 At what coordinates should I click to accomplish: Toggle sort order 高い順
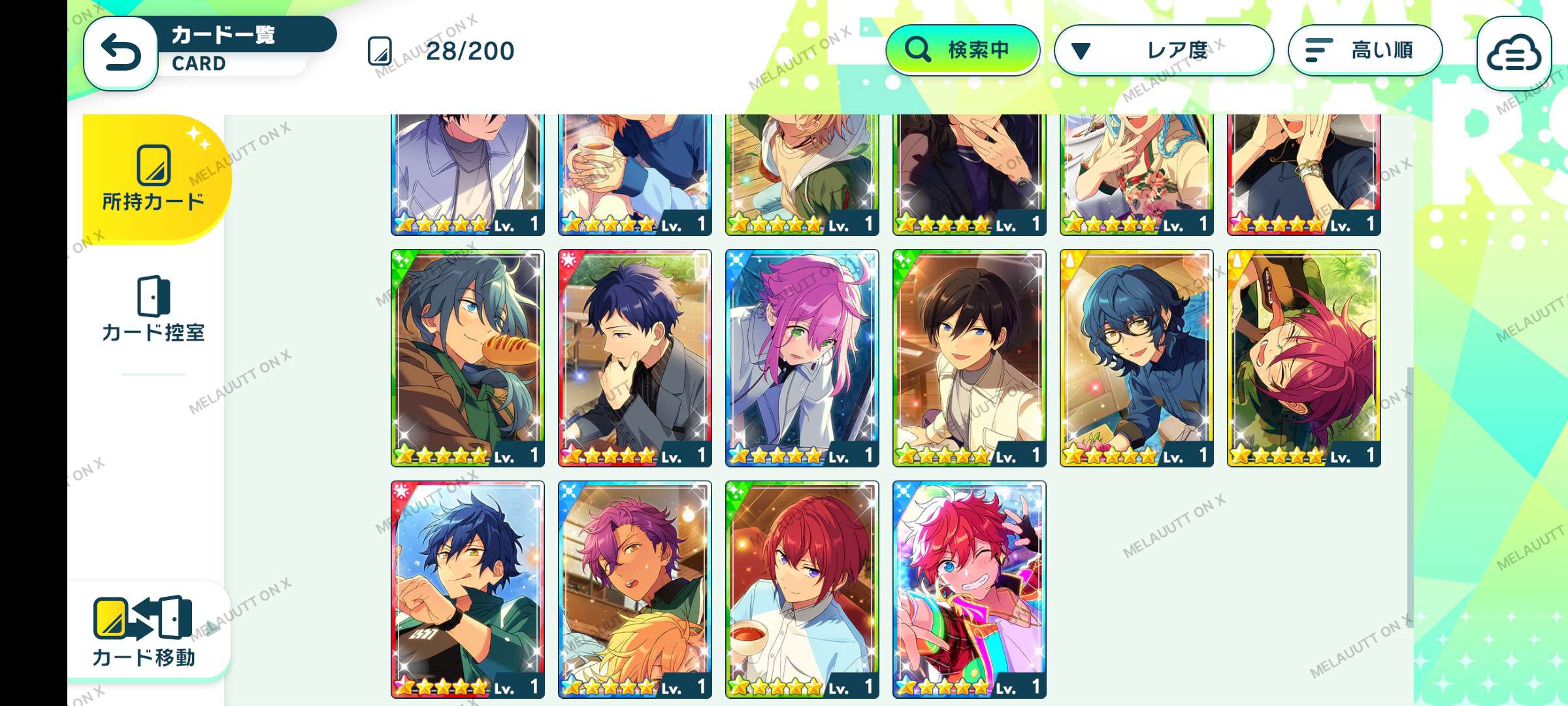pyautogui.click(x=1365, y=50)
